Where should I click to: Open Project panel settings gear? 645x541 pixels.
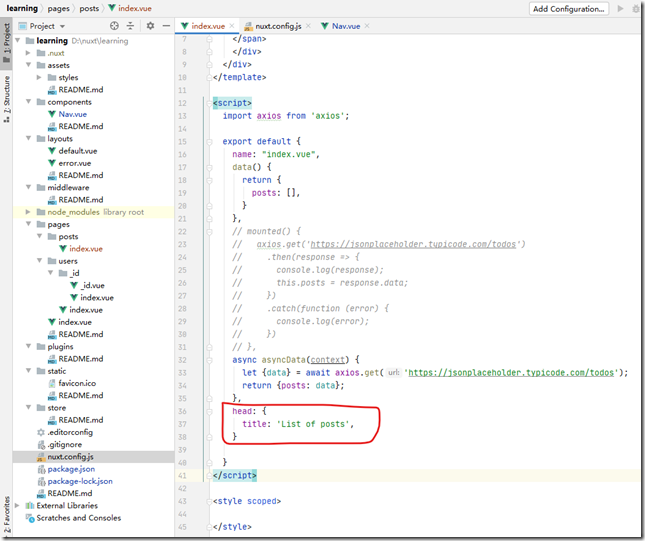point(150,26)
